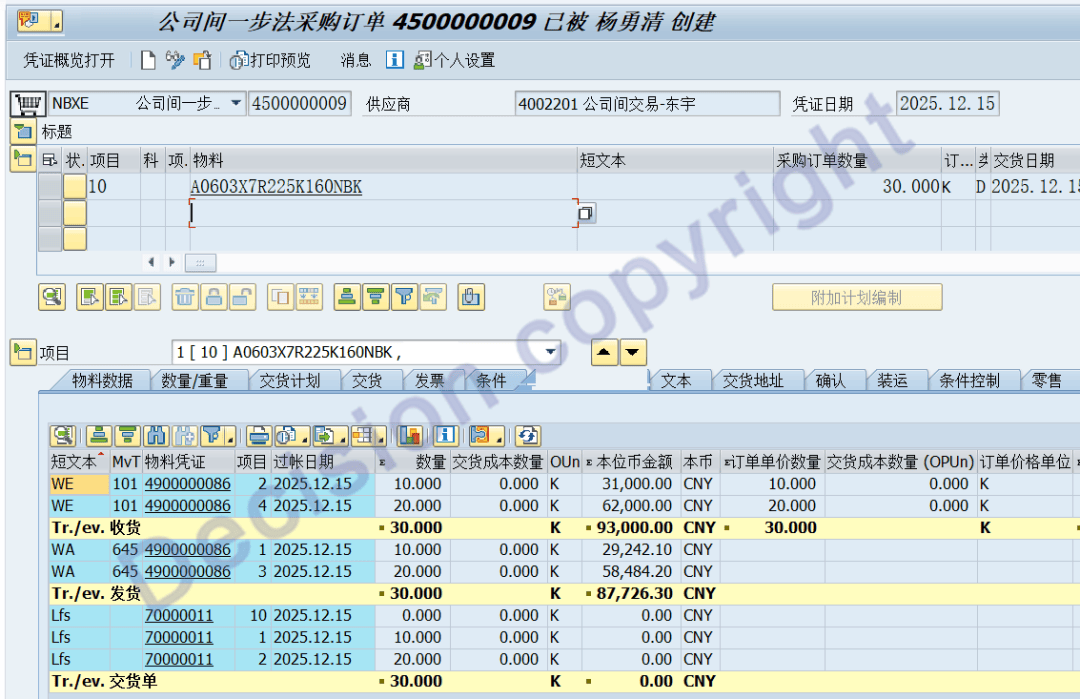The image size is (1080, 699).
Task: Click the messages information icon
Action: pyautogui.click(x=395, y=60)
